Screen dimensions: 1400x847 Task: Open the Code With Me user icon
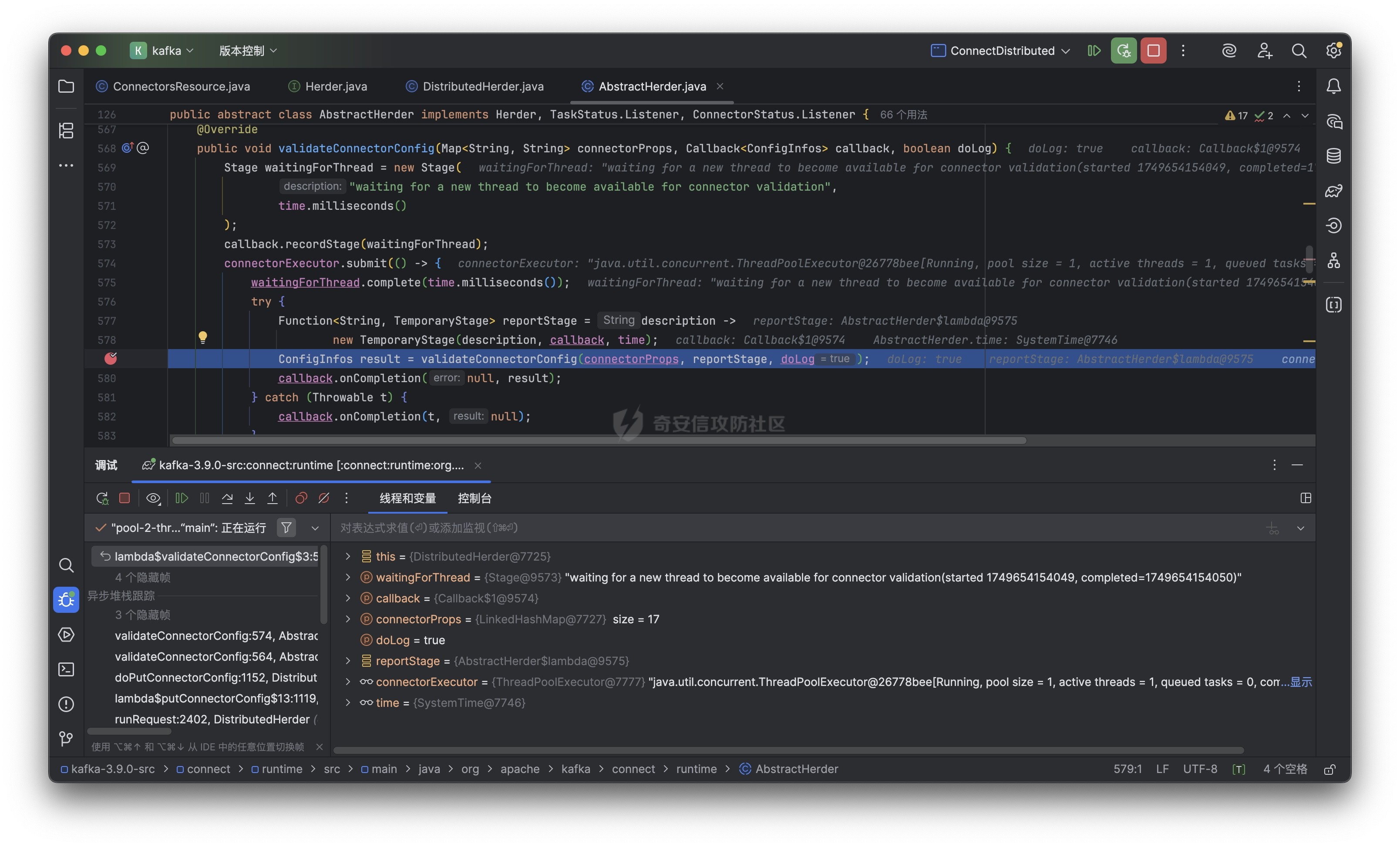click(1264, 50)
